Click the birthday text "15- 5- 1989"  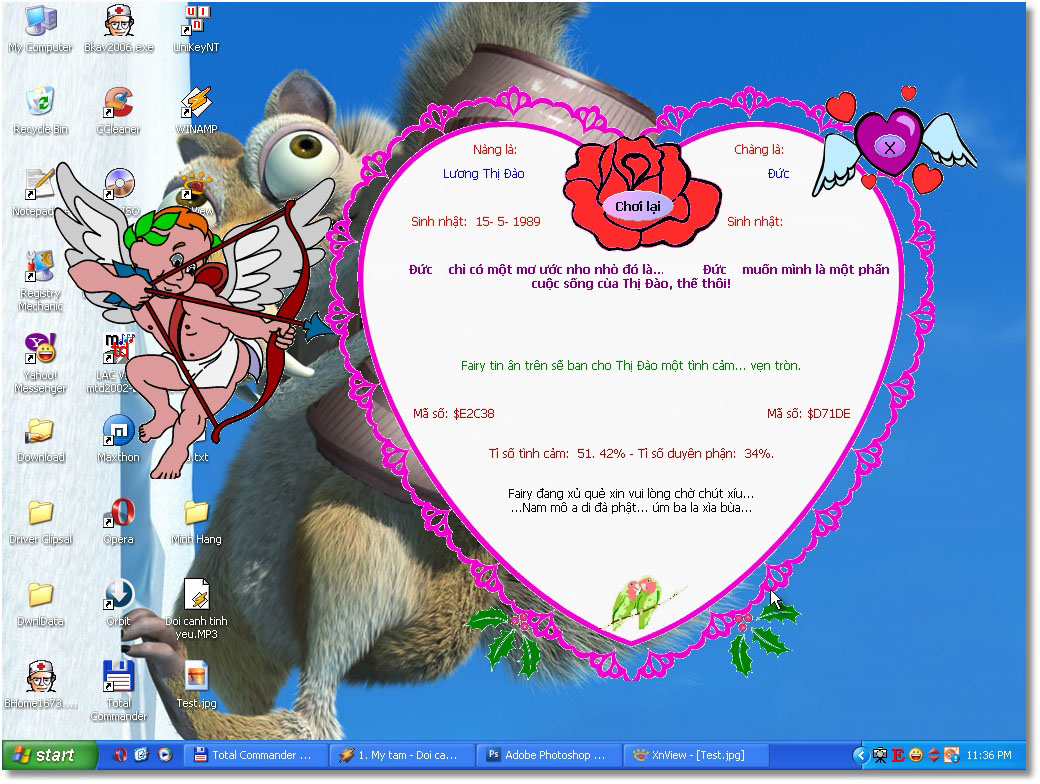[508, 222]
